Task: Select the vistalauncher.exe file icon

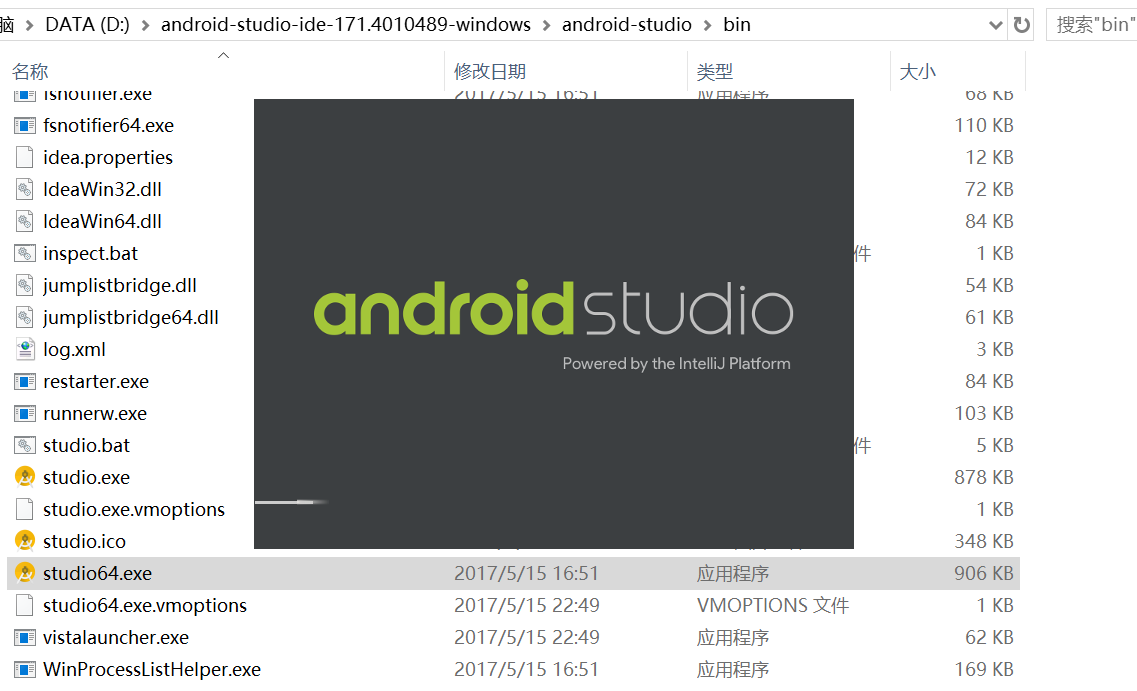Action: 25,637
